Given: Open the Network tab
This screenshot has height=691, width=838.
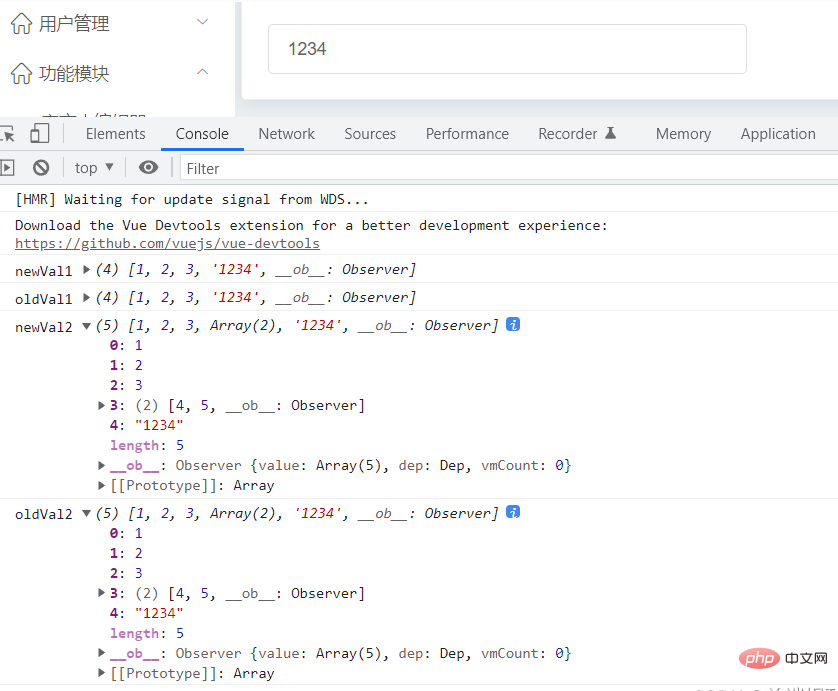Looking at the screenshot, I should [286, 134].
